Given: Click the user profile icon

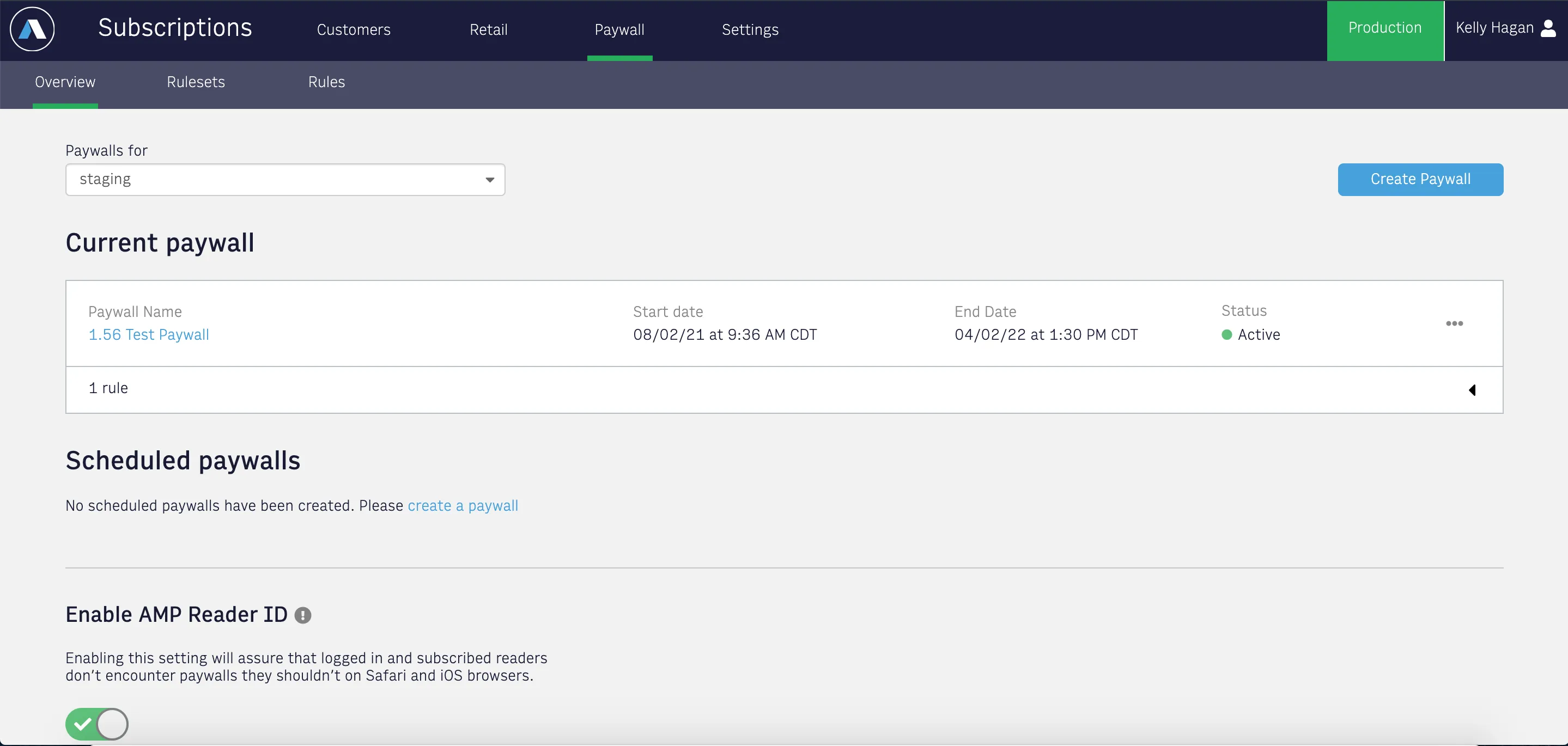Looking at the screenshot, I should point(1548,28).
